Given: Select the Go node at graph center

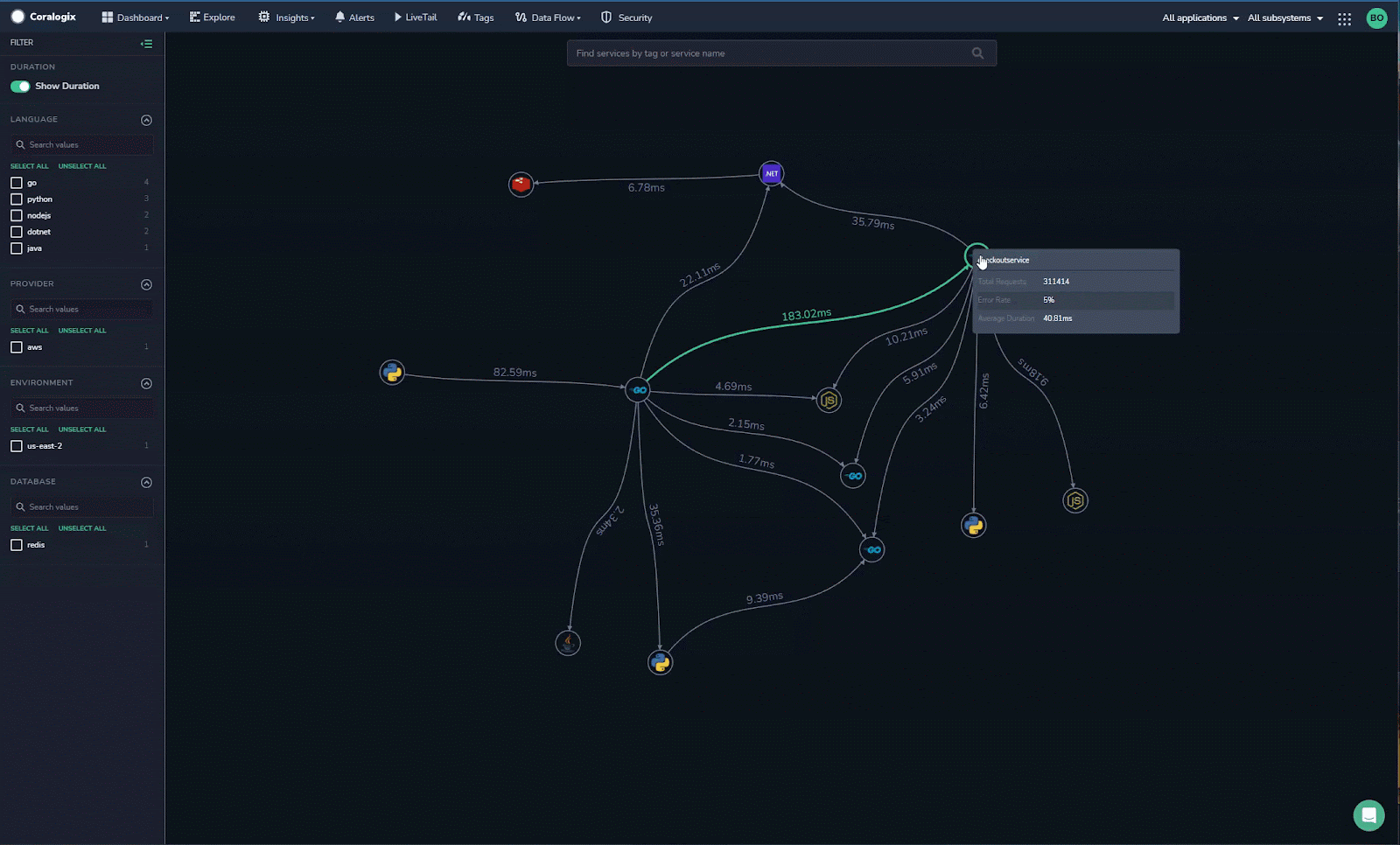Looking at the screenshot, I should (x=638, y=390).
